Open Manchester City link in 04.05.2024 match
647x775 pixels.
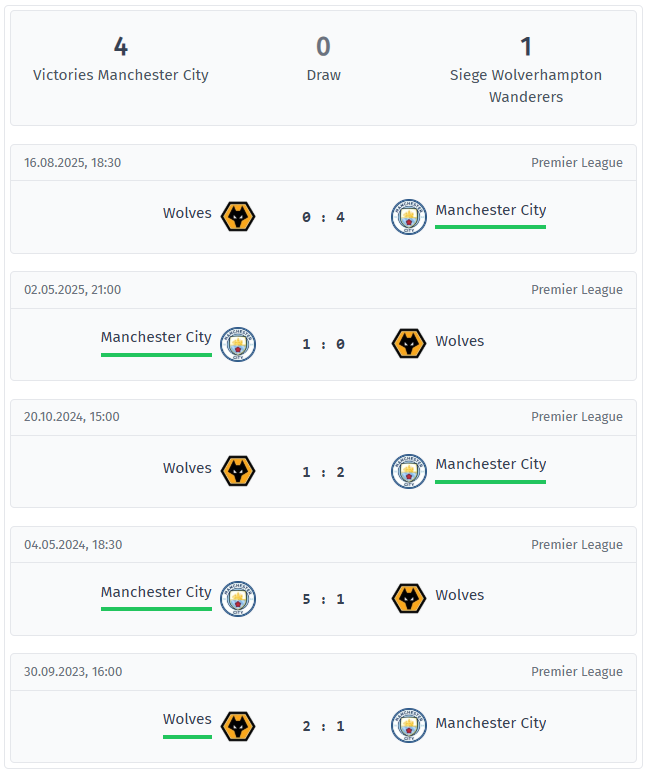(156, 592)
